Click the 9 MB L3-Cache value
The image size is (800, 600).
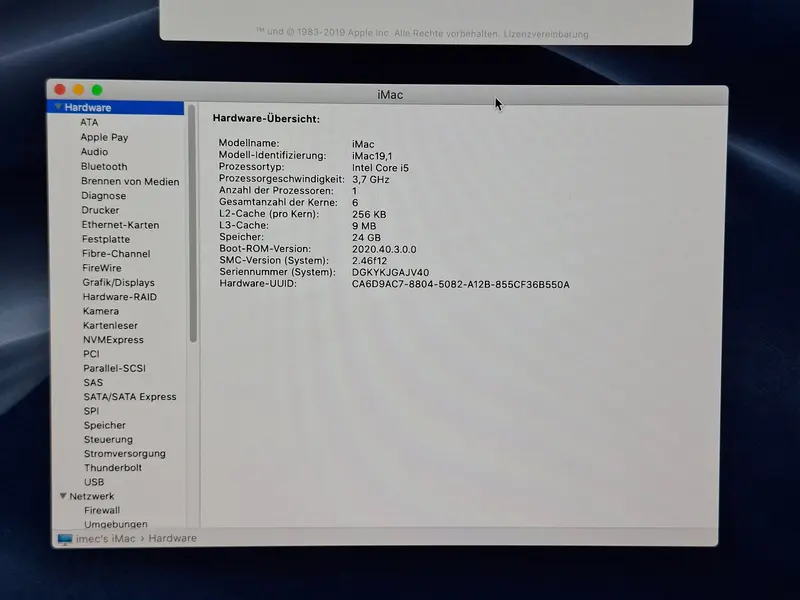pyautogui.click(x=364, y=226)
